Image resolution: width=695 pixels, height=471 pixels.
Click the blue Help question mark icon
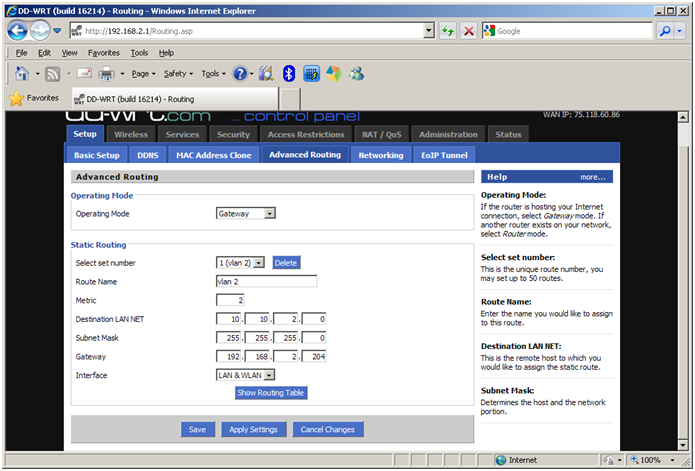[x=240, y=74]
